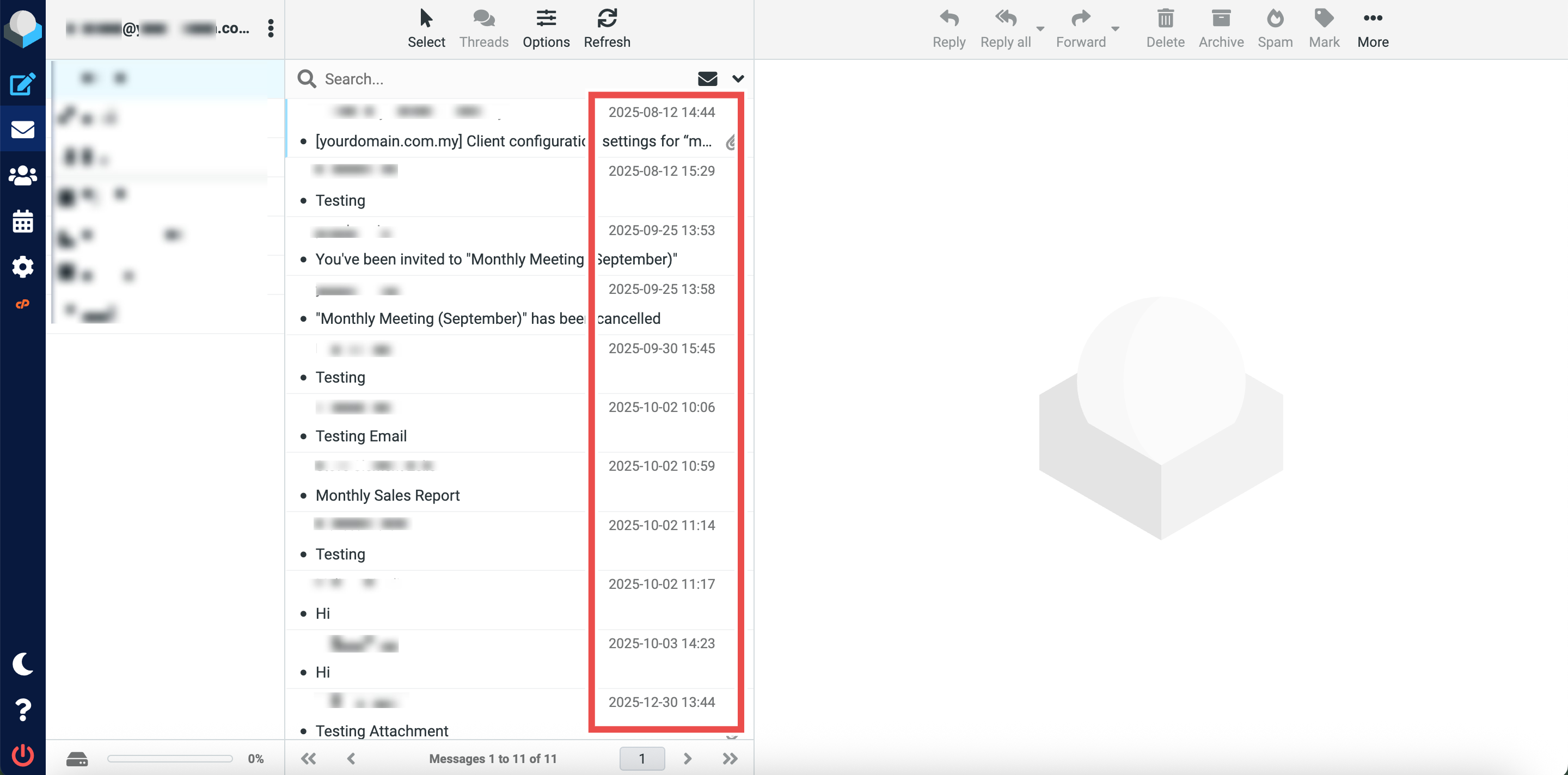
Task: Click the Logout power icon
Action: 22,755
